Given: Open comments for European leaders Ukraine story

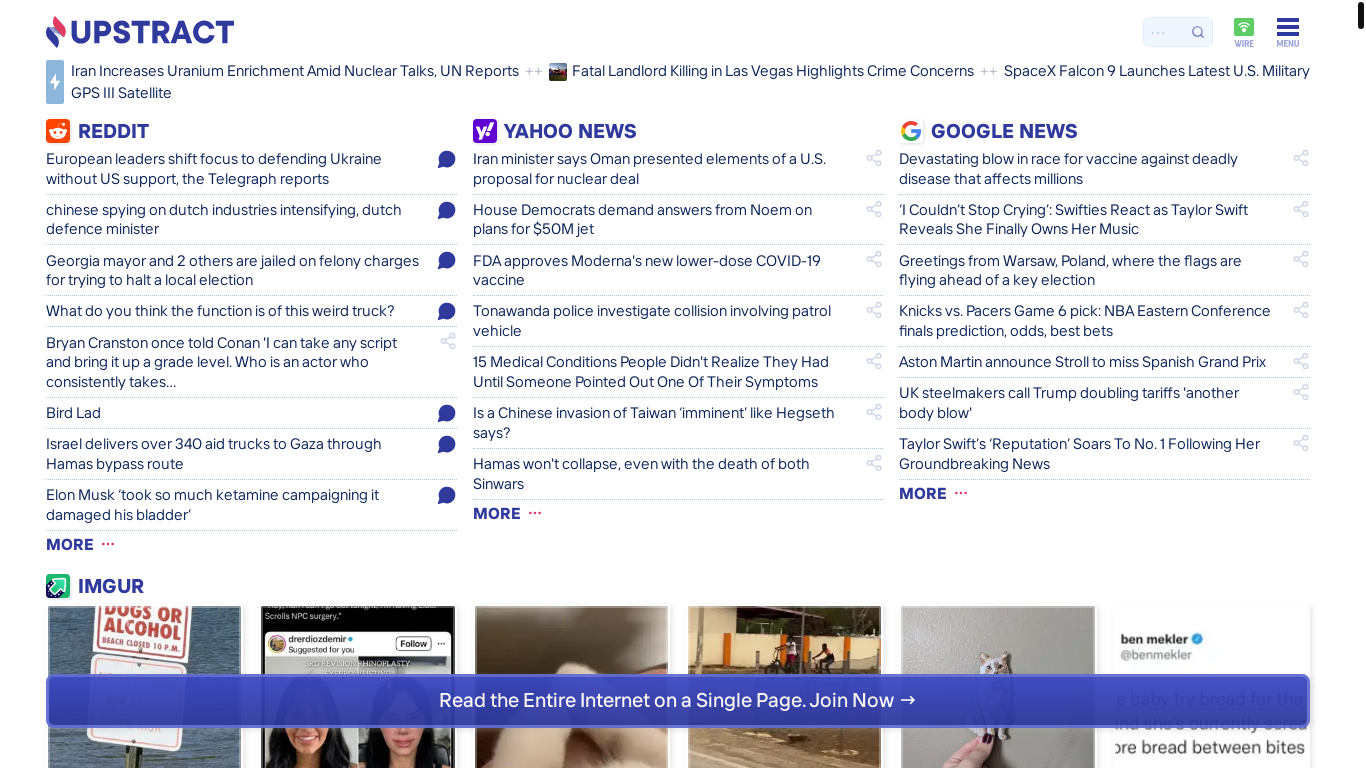Looking at the screenshot, I should (447, 159).
